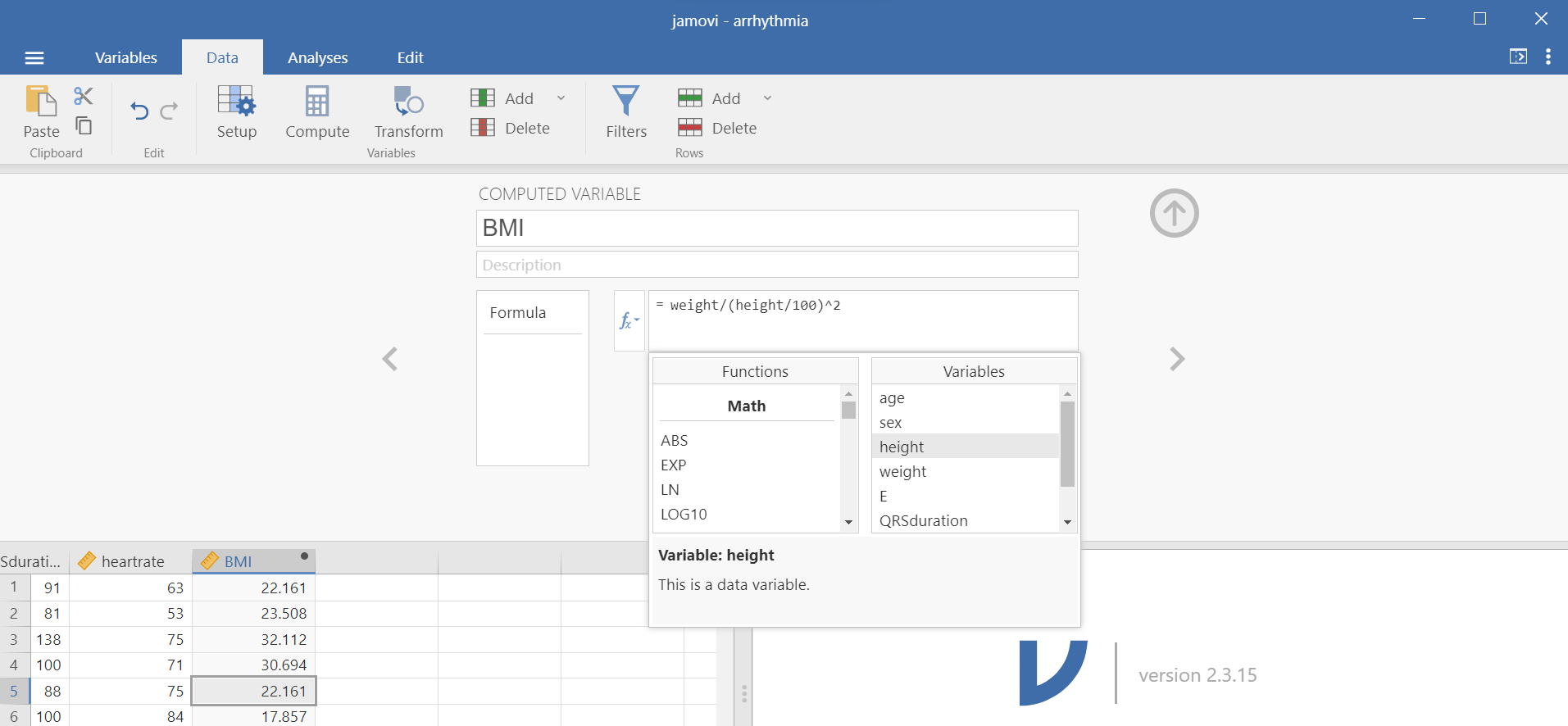Click the Copy icon in Clipboard
The height and width of the screenshot is (726, 1568).
point(84,125)
